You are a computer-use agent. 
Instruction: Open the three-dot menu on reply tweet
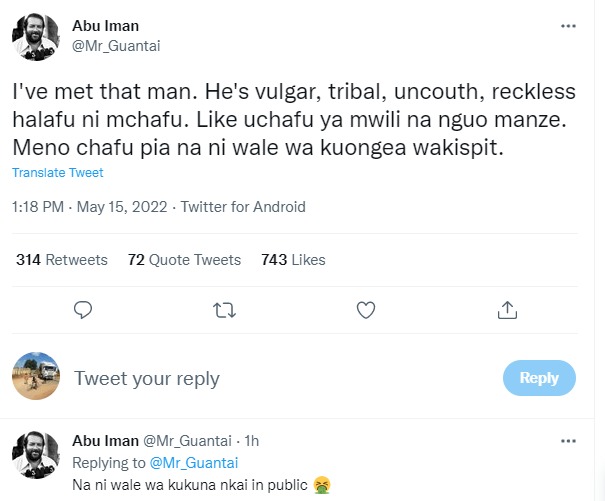click(569, 440)
